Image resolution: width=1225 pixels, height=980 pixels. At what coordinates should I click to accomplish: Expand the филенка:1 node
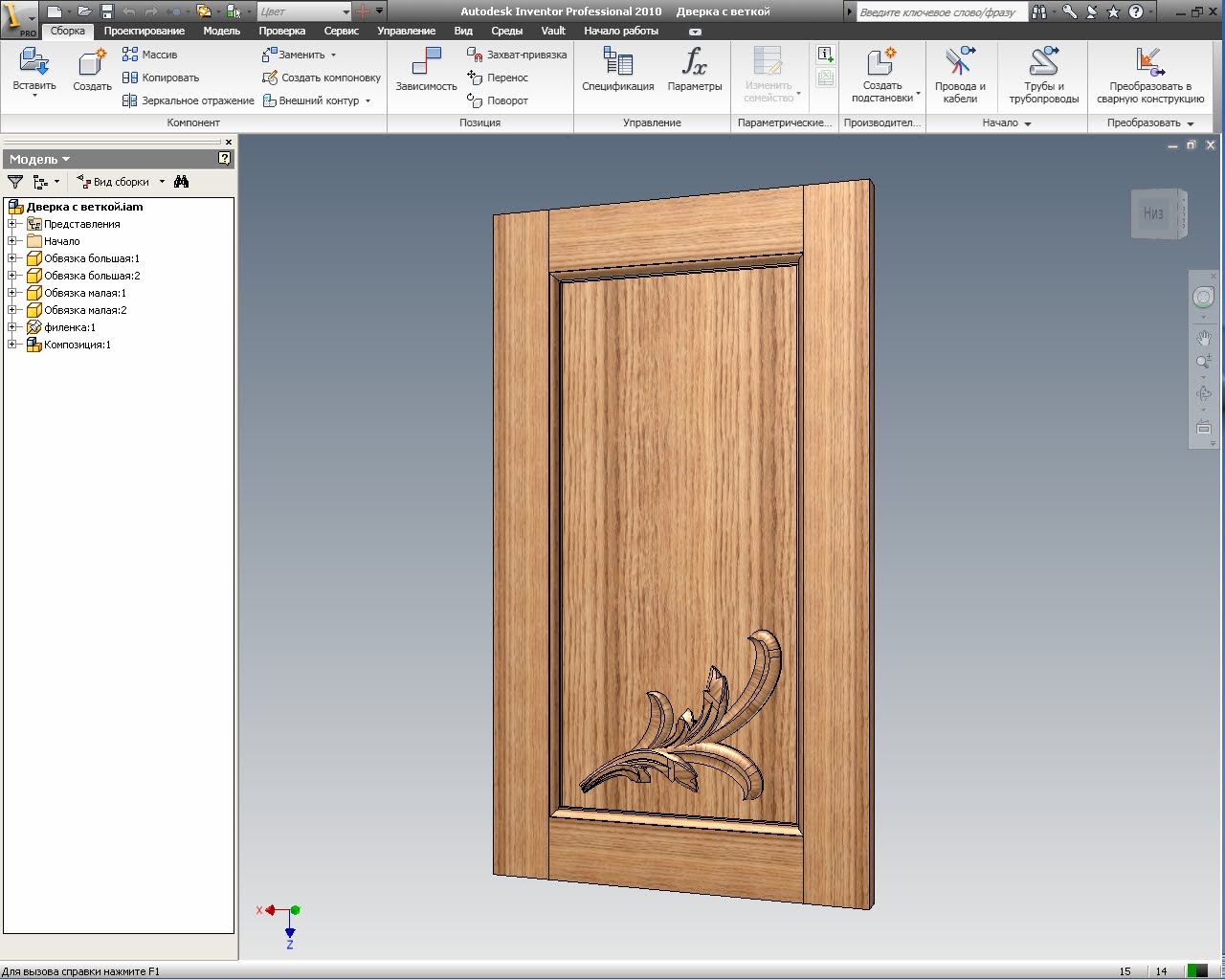pos(12,327)
